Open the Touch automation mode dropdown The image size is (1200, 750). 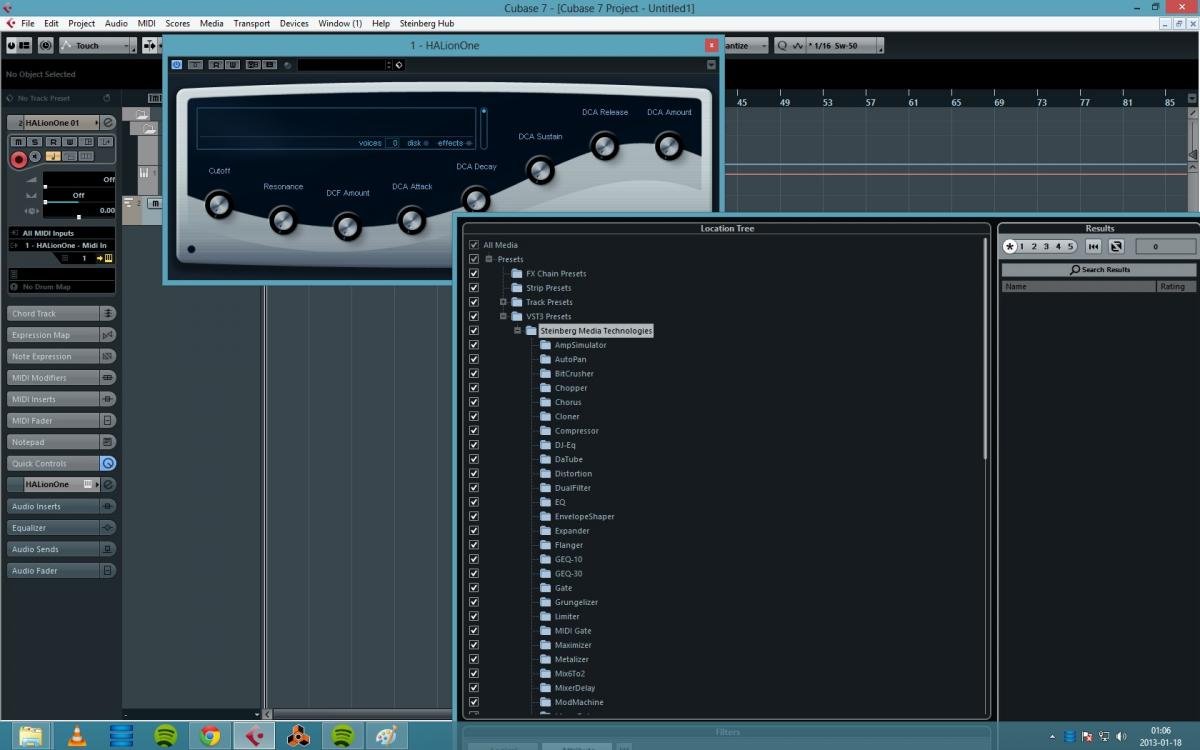pos(97,45)
